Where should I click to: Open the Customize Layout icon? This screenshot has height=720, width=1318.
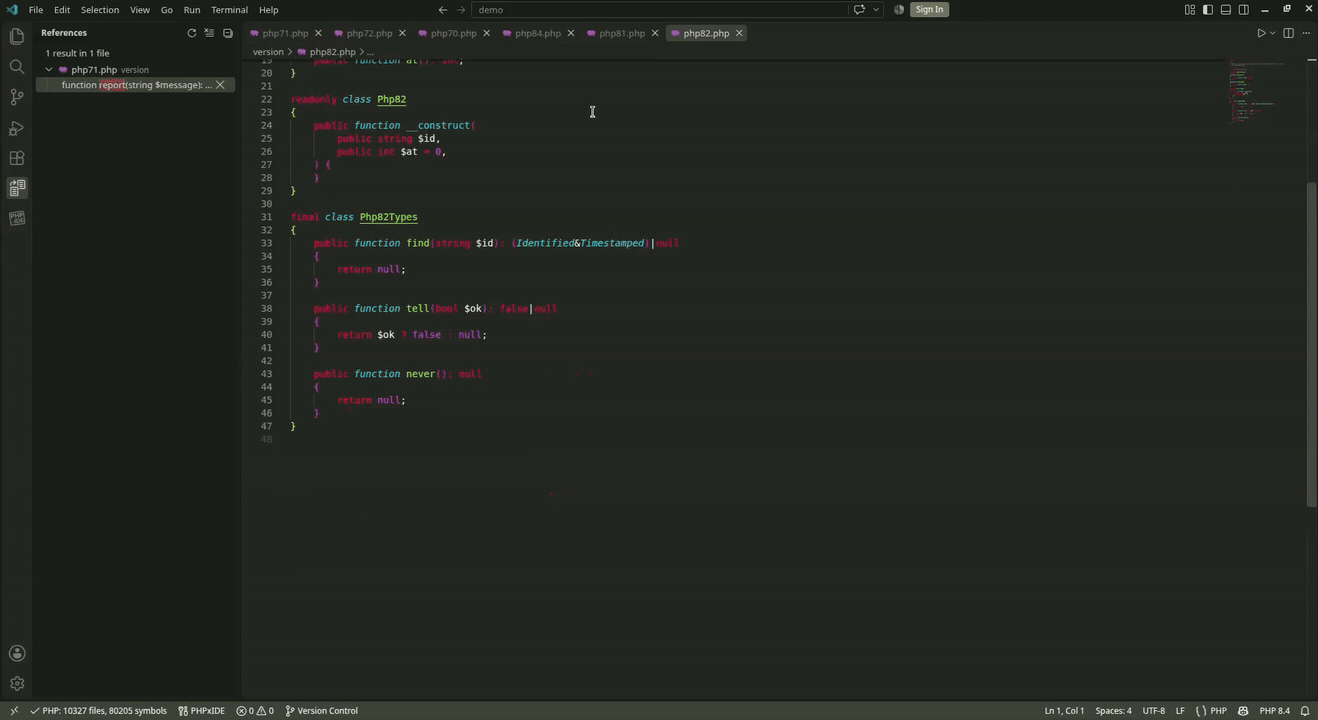point(1190,10)
